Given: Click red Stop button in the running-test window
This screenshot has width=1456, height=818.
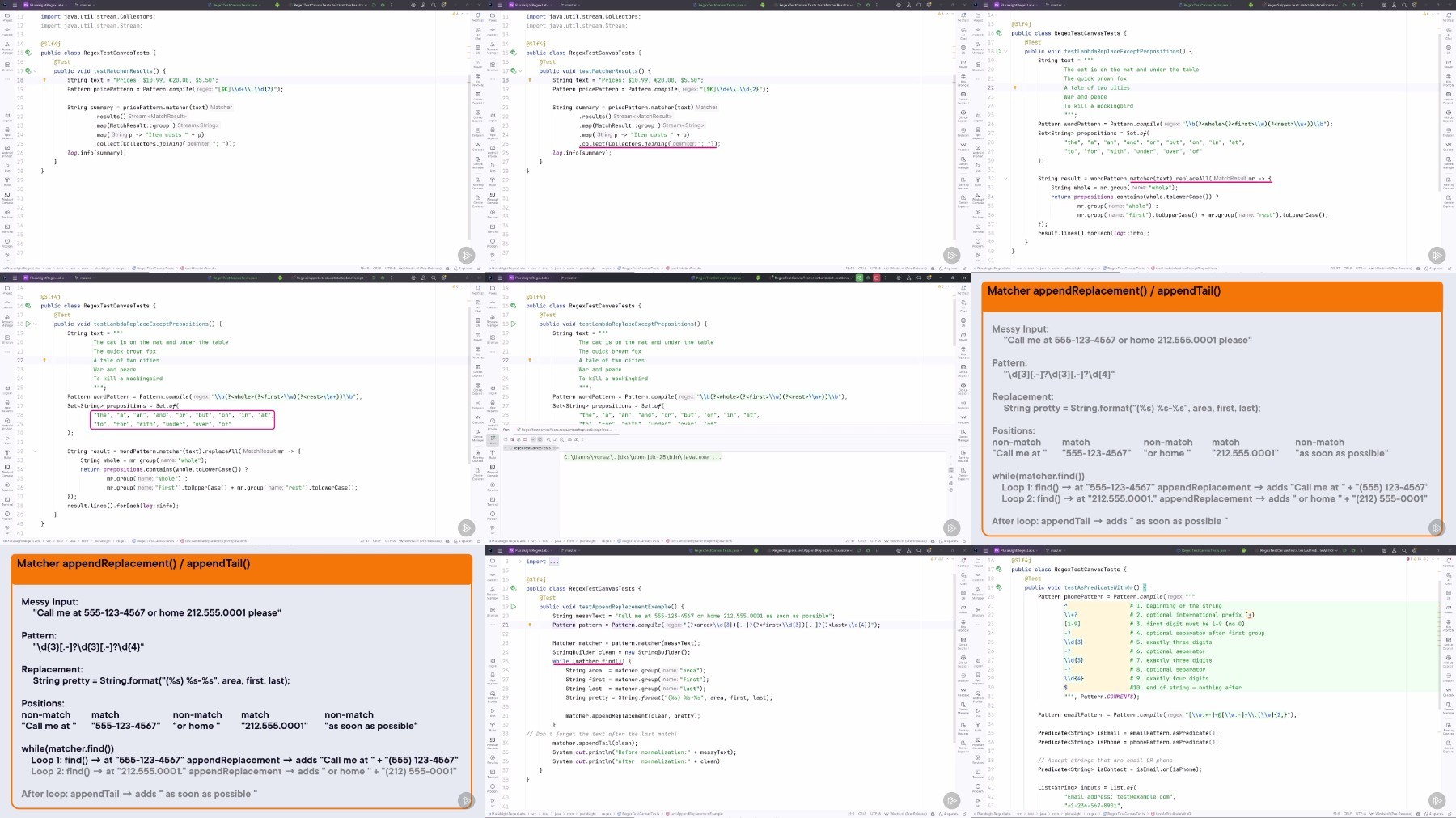Looking at the screenshot, I should 876,278.
